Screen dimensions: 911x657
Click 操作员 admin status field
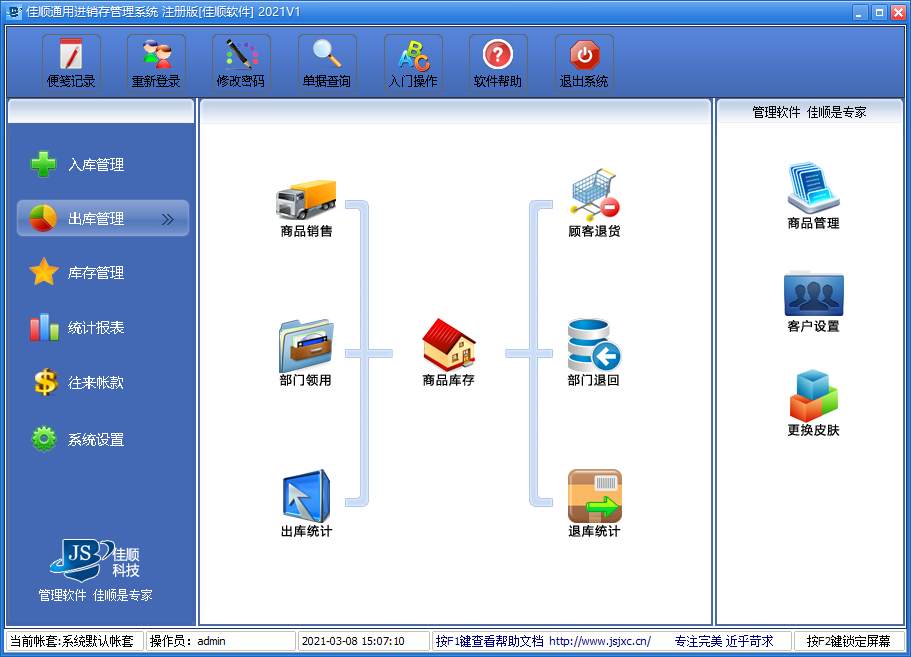221,641
